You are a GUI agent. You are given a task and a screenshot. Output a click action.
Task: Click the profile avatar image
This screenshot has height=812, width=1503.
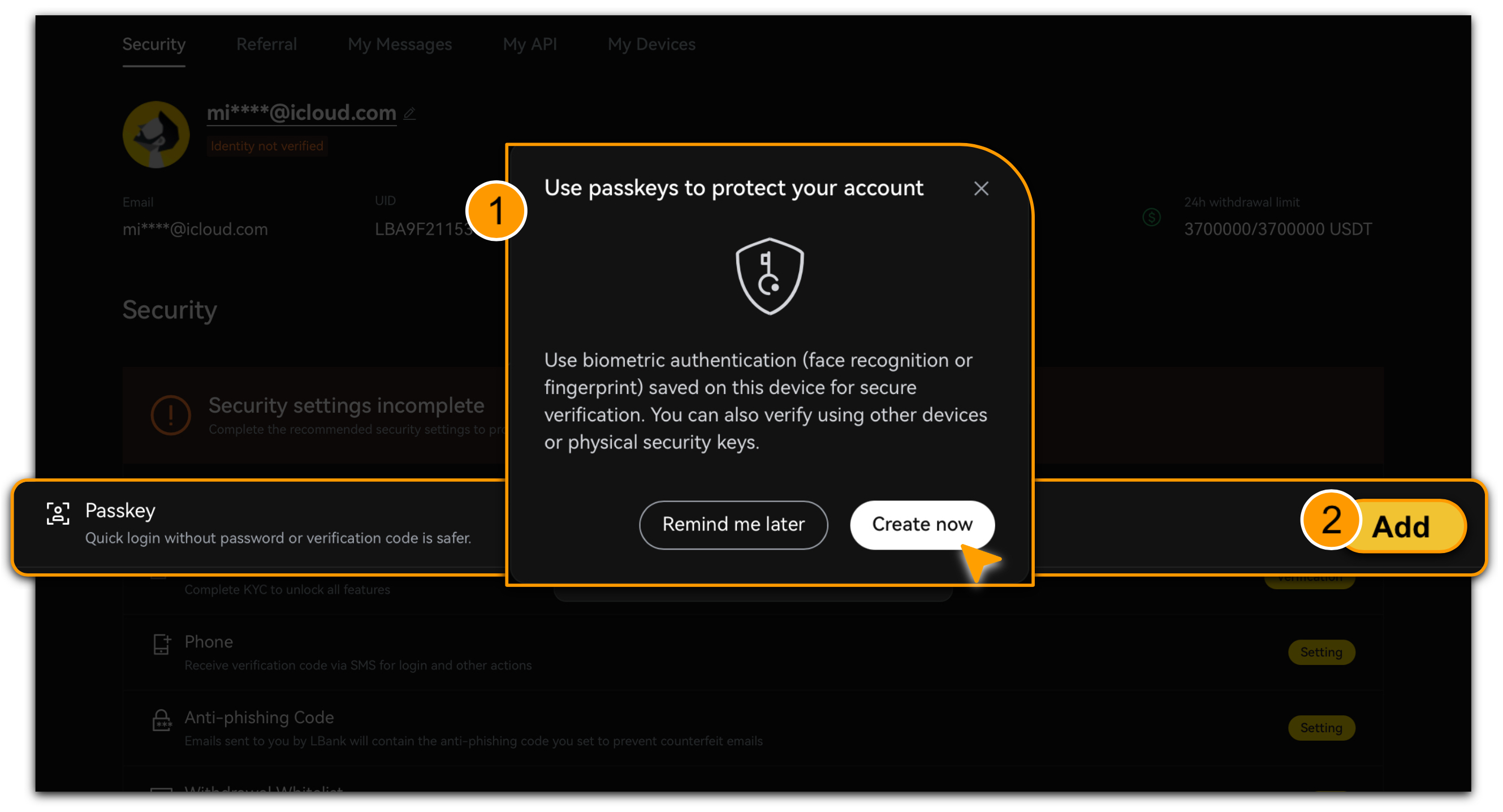point(156,135)
